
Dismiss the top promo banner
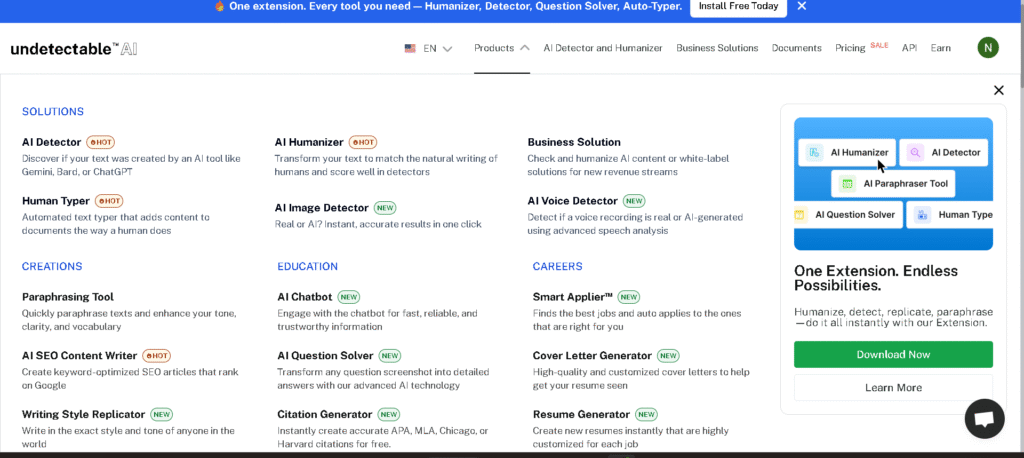click(802, 6)
